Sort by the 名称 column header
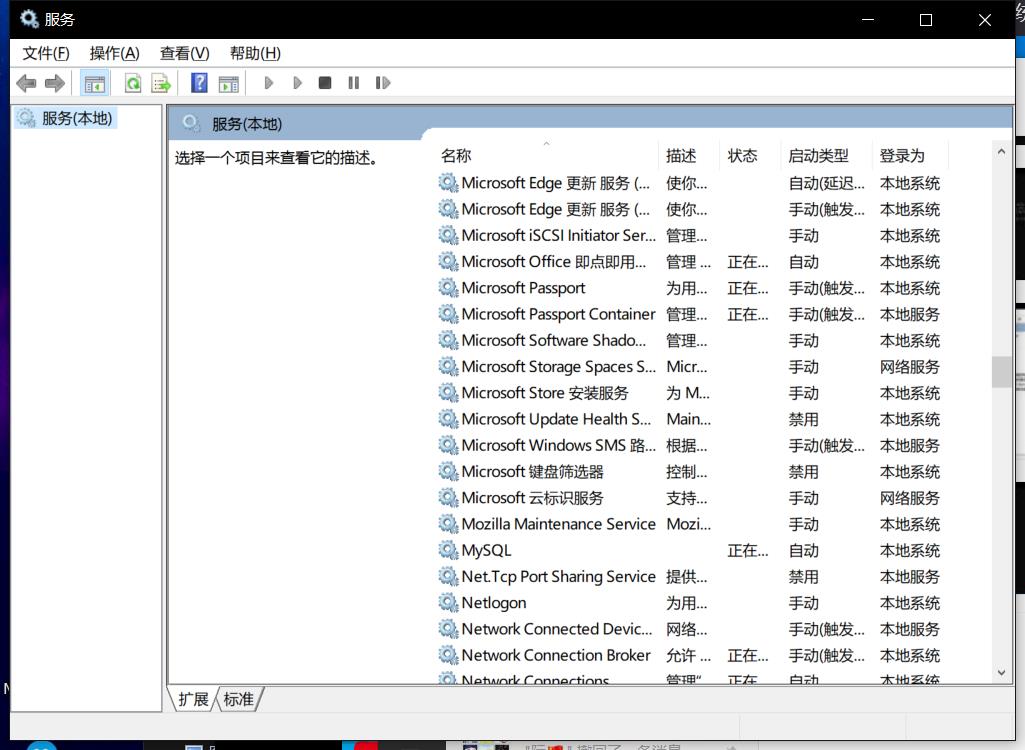Image resolution: width=1025 pixels, height=750 pixels. coord(546,156)
